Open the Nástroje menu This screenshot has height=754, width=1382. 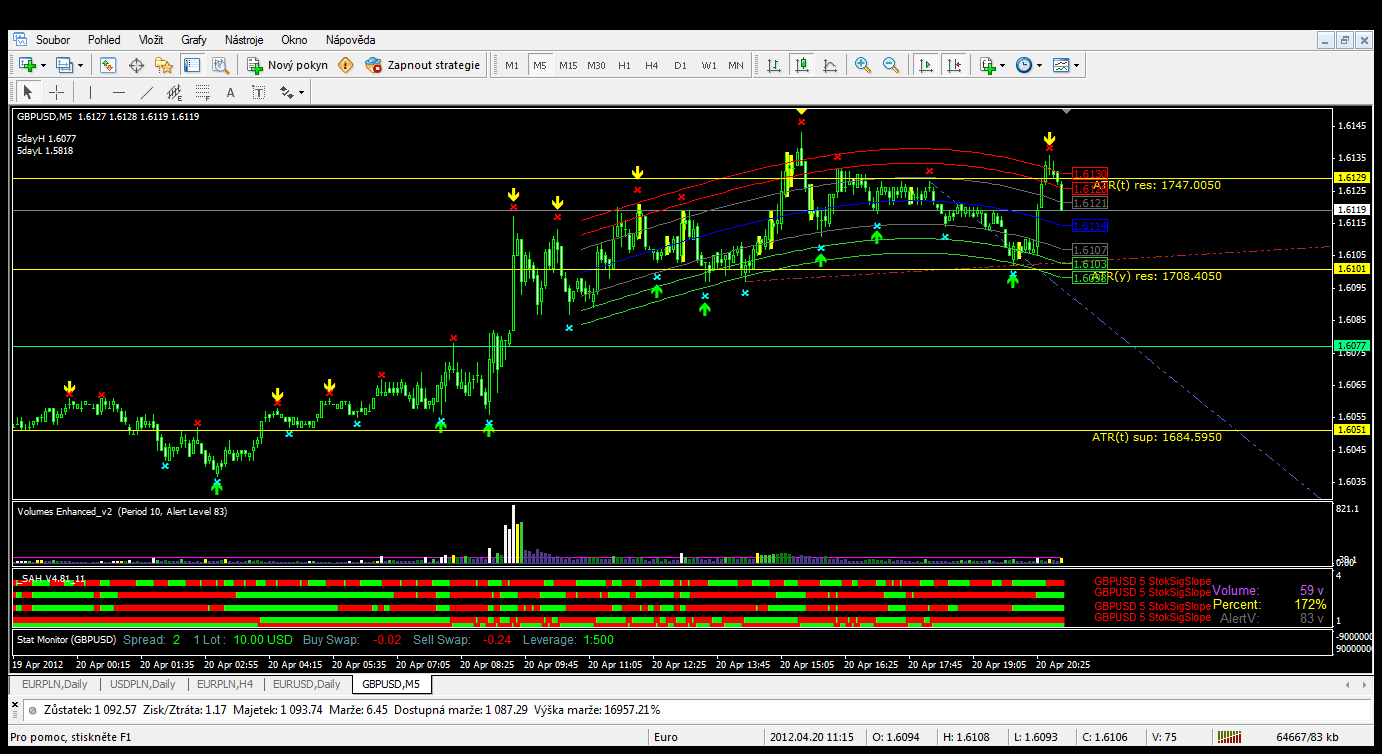(244, 40)
